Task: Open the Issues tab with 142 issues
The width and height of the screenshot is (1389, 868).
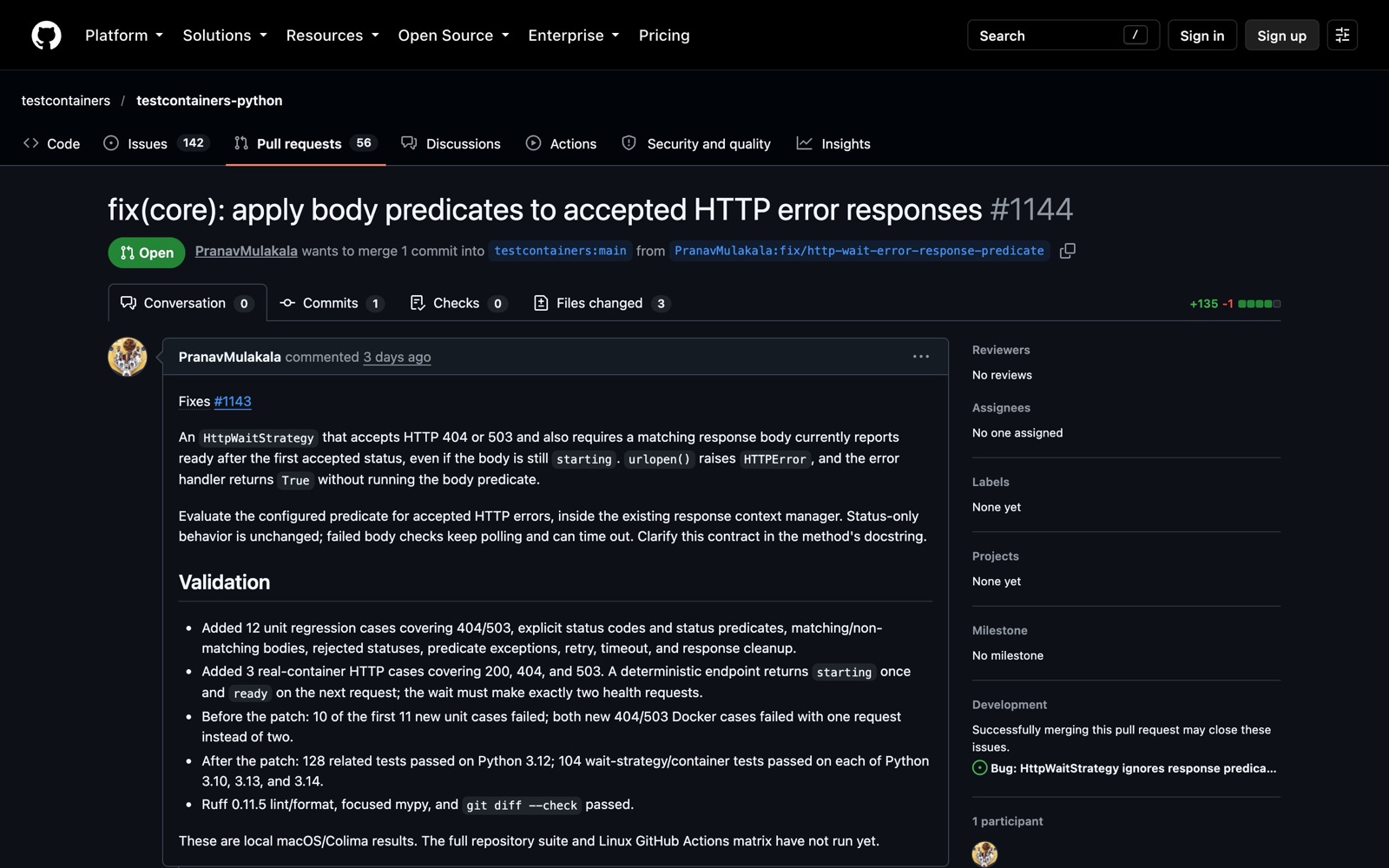Action: click(156, 144)
